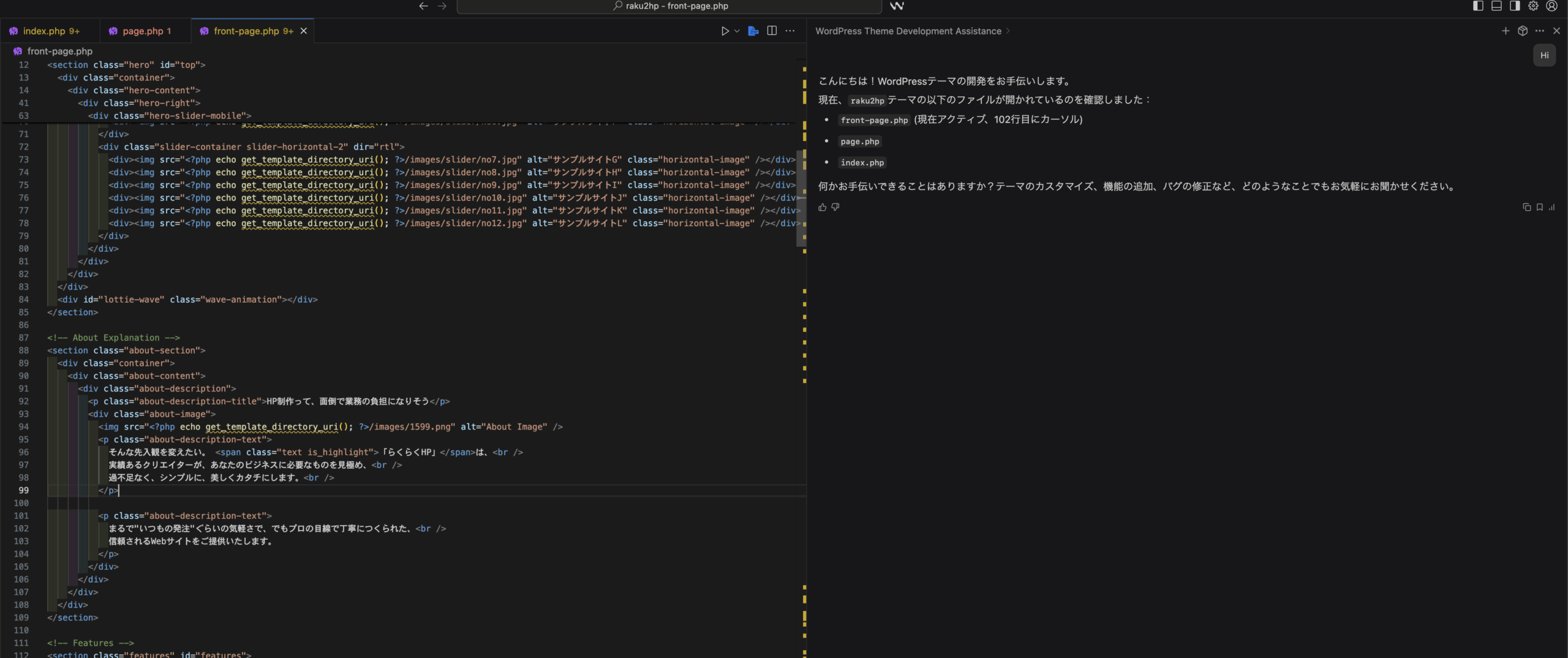The image size is (1568, 658).
Task: Start a new chat with plus icon
Action: [1506, 31]
